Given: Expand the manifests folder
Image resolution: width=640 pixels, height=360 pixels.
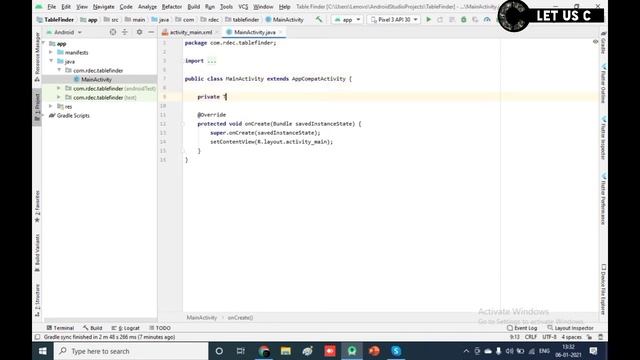Looking at the screenshot, I should [x=51, y=52].
